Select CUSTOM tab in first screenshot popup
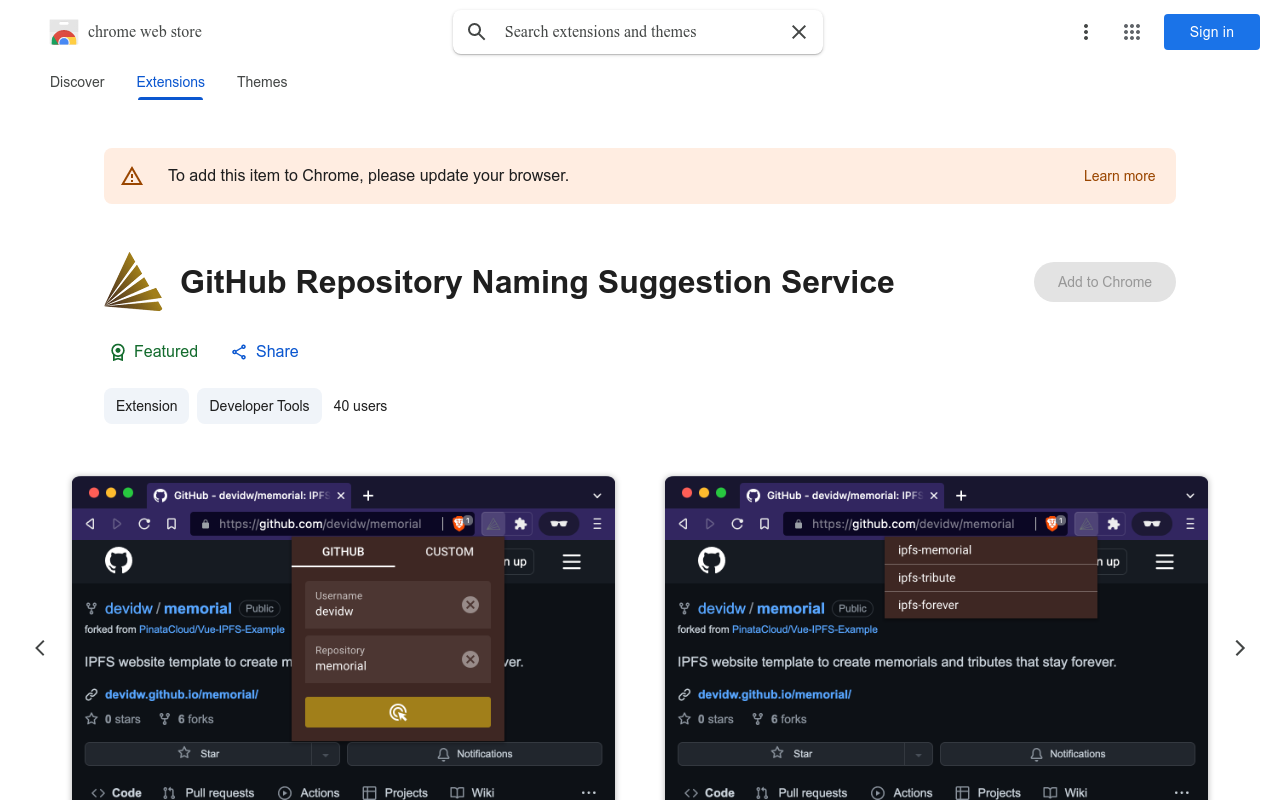This screenshot has height=800, width=1280. 449,552
